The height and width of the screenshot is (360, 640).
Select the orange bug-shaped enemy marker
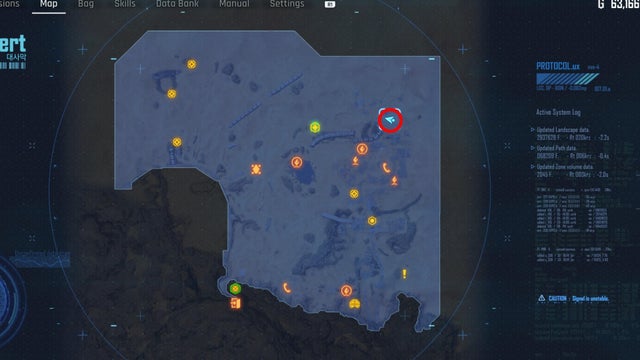click(x=256, y=169)
